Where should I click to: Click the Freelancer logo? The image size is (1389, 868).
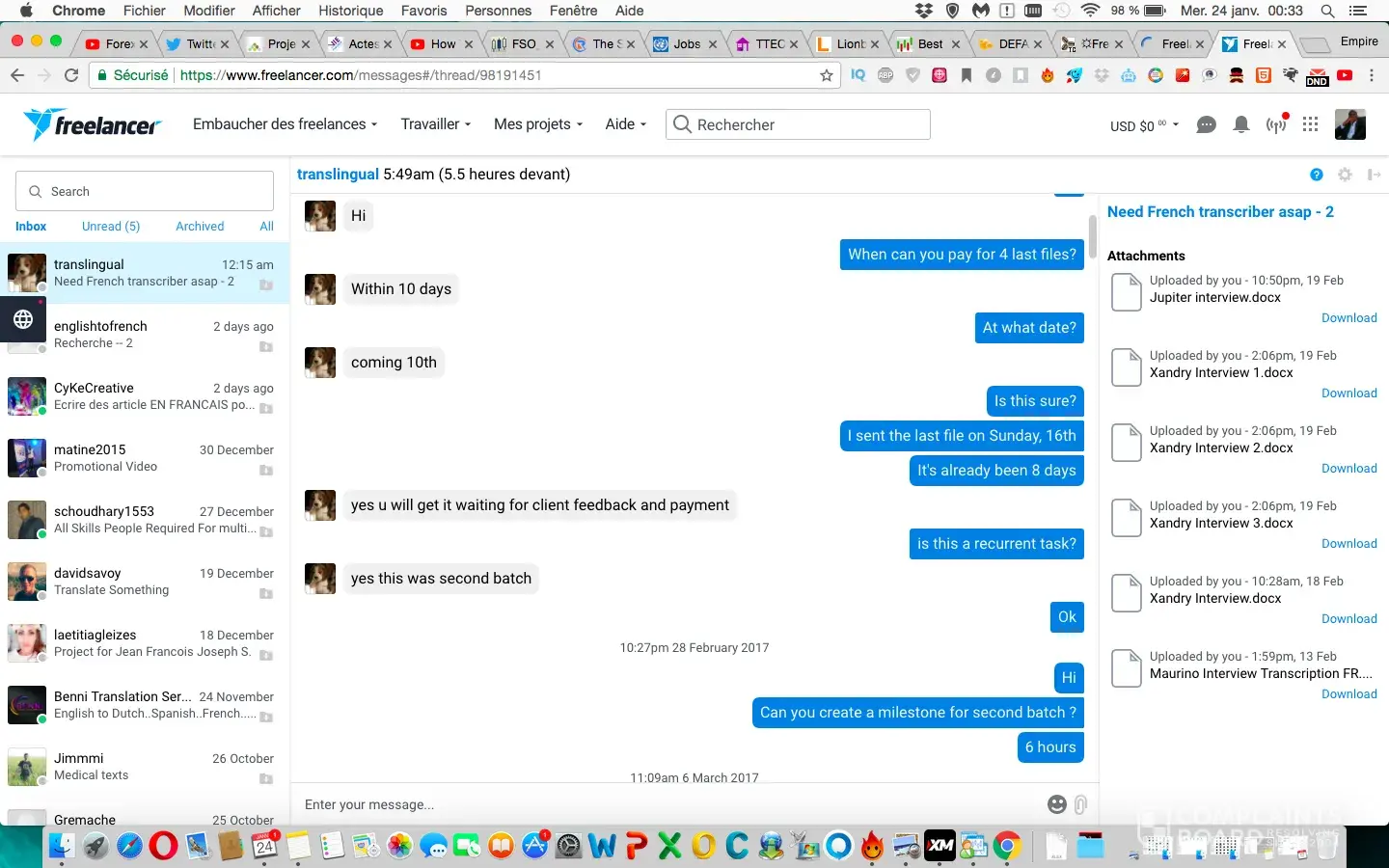pos(93,124)
